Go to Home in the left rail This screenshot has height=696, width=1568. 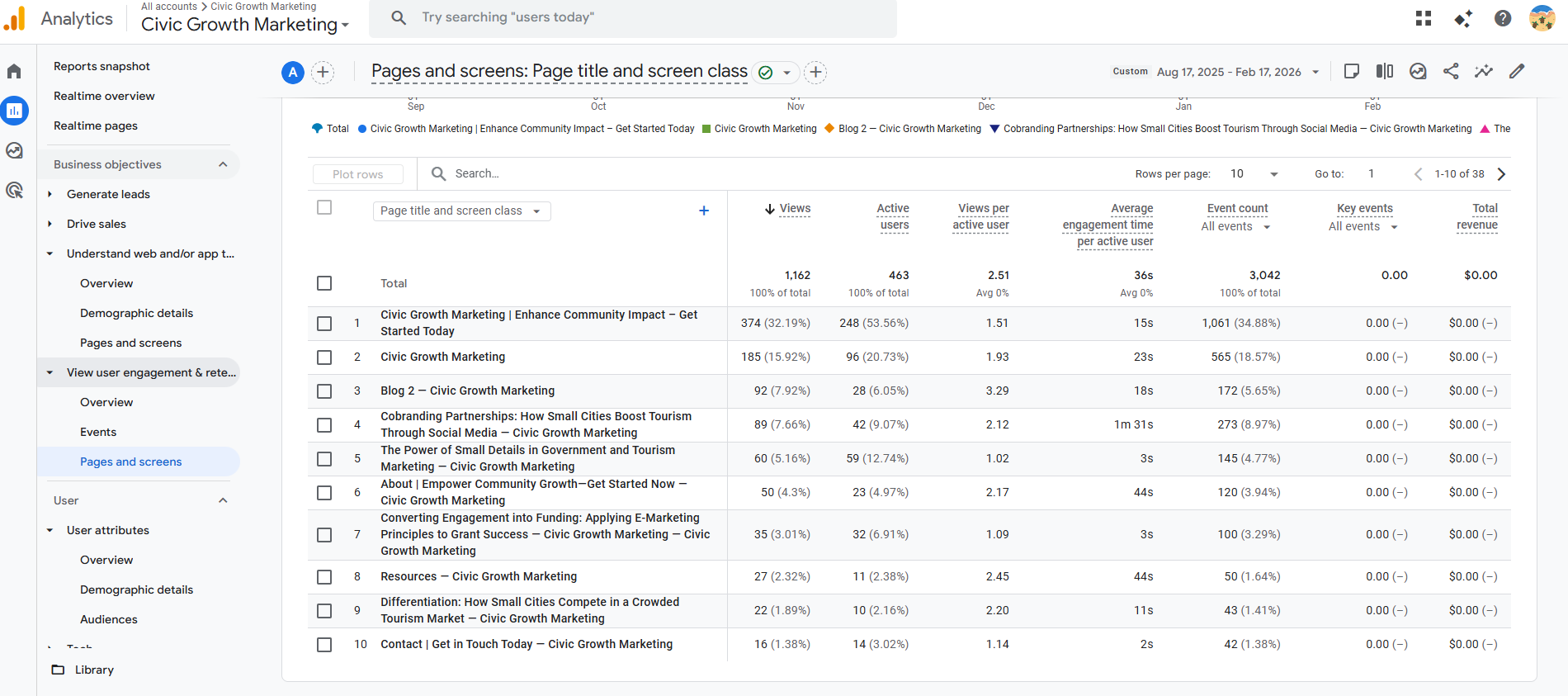click(x=14, y=71)
